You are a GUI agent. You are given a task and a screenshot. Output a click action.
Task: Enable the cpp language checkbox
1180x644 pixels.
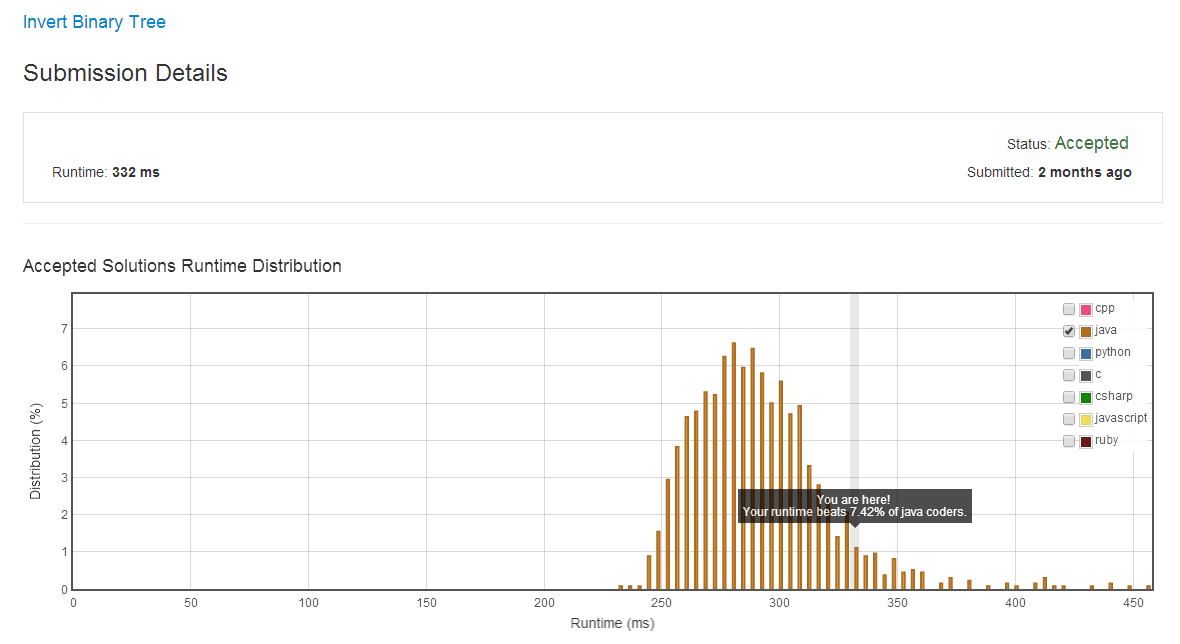click(x=1069, y=309)
